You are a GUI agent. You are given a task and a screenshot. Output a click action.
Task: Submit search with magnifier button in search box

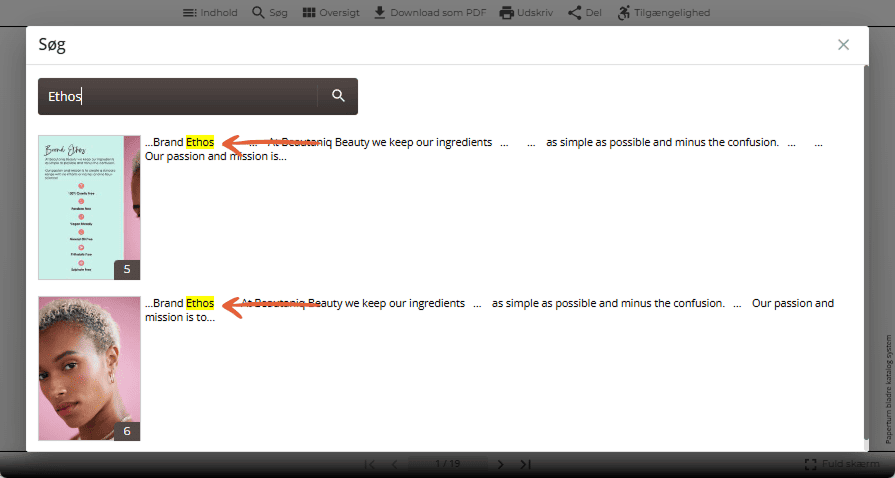(338, 96)
